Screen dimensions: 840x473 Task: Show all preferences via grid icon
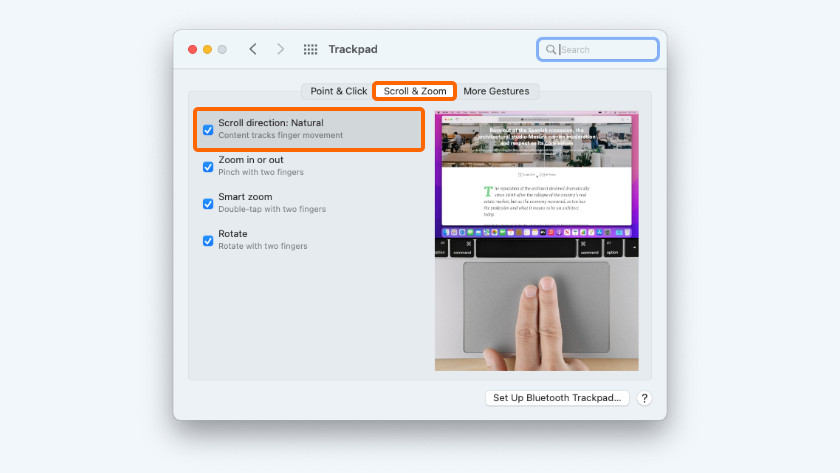point(310,49)
